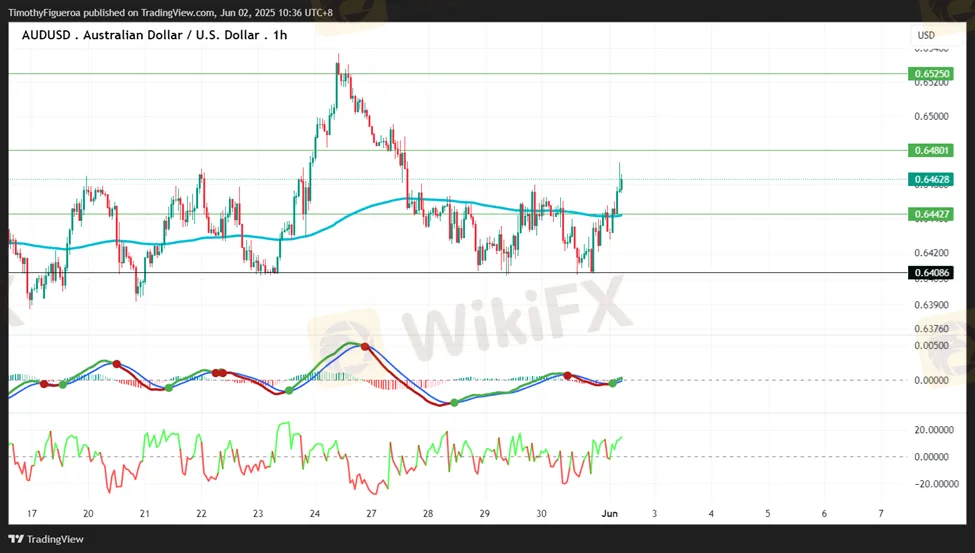Click the green 0.65250 price label
The width and height of the screenshot is (975, 553).
(930, 74)
